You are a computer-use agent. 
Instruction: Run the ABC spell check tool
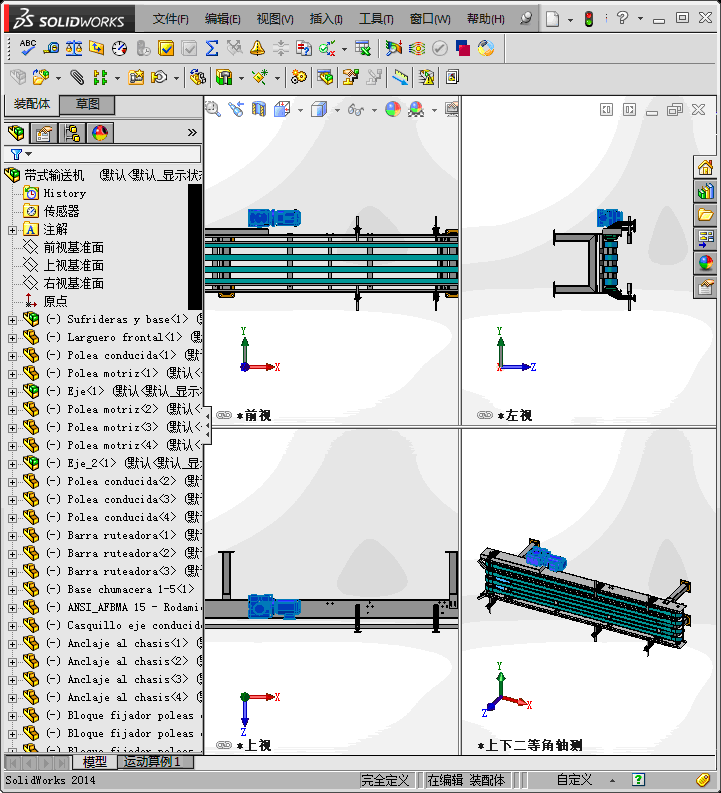click(27, 48)
